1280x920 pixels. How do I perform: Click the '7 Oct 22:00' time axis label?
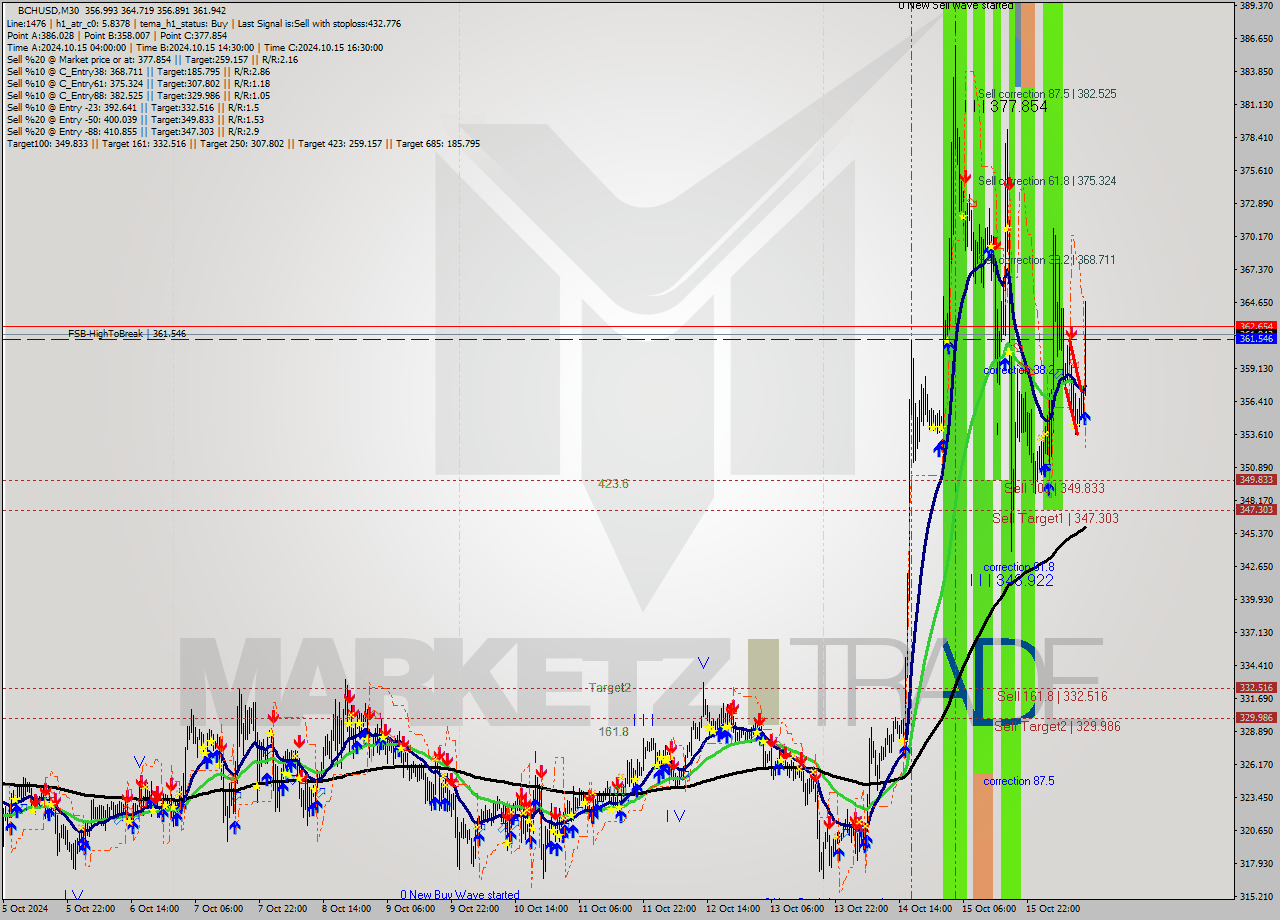click(x=281, y=910)
